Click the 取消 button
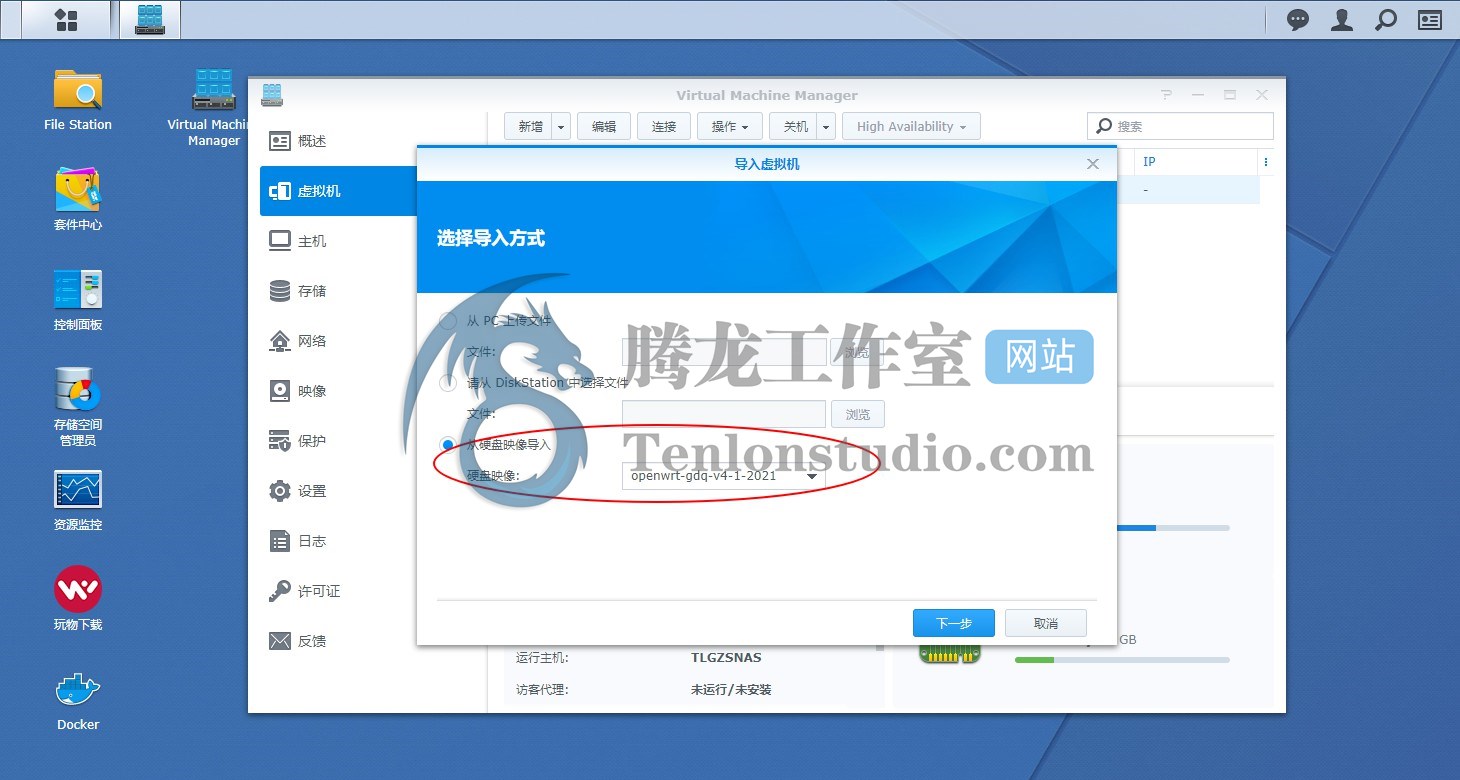The image size is (1460, 780). [1046, 623]
